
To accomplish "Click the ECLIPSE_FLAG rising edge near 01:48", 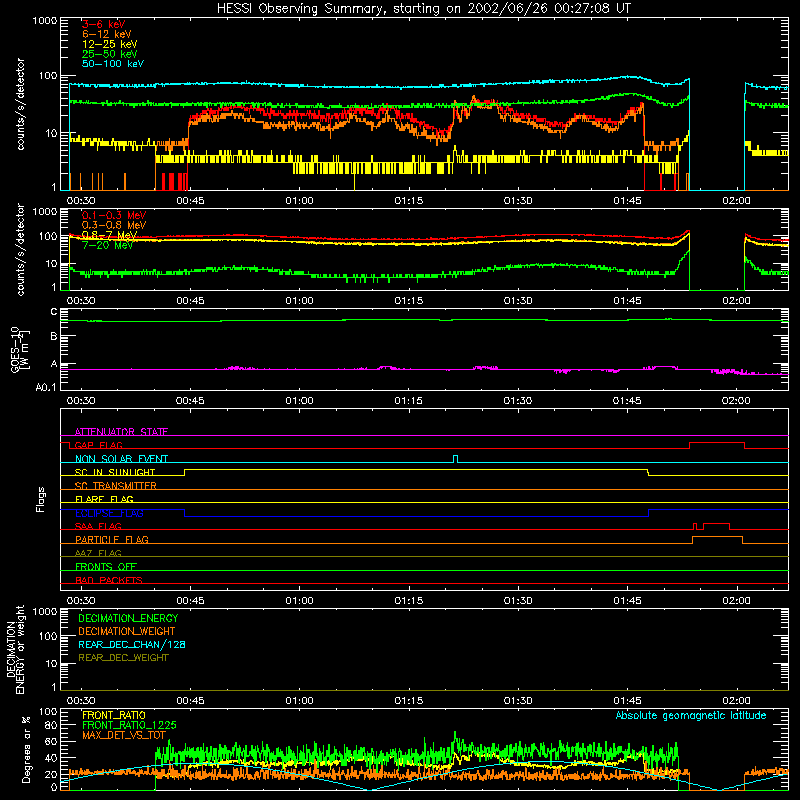I will coord(648,513).
